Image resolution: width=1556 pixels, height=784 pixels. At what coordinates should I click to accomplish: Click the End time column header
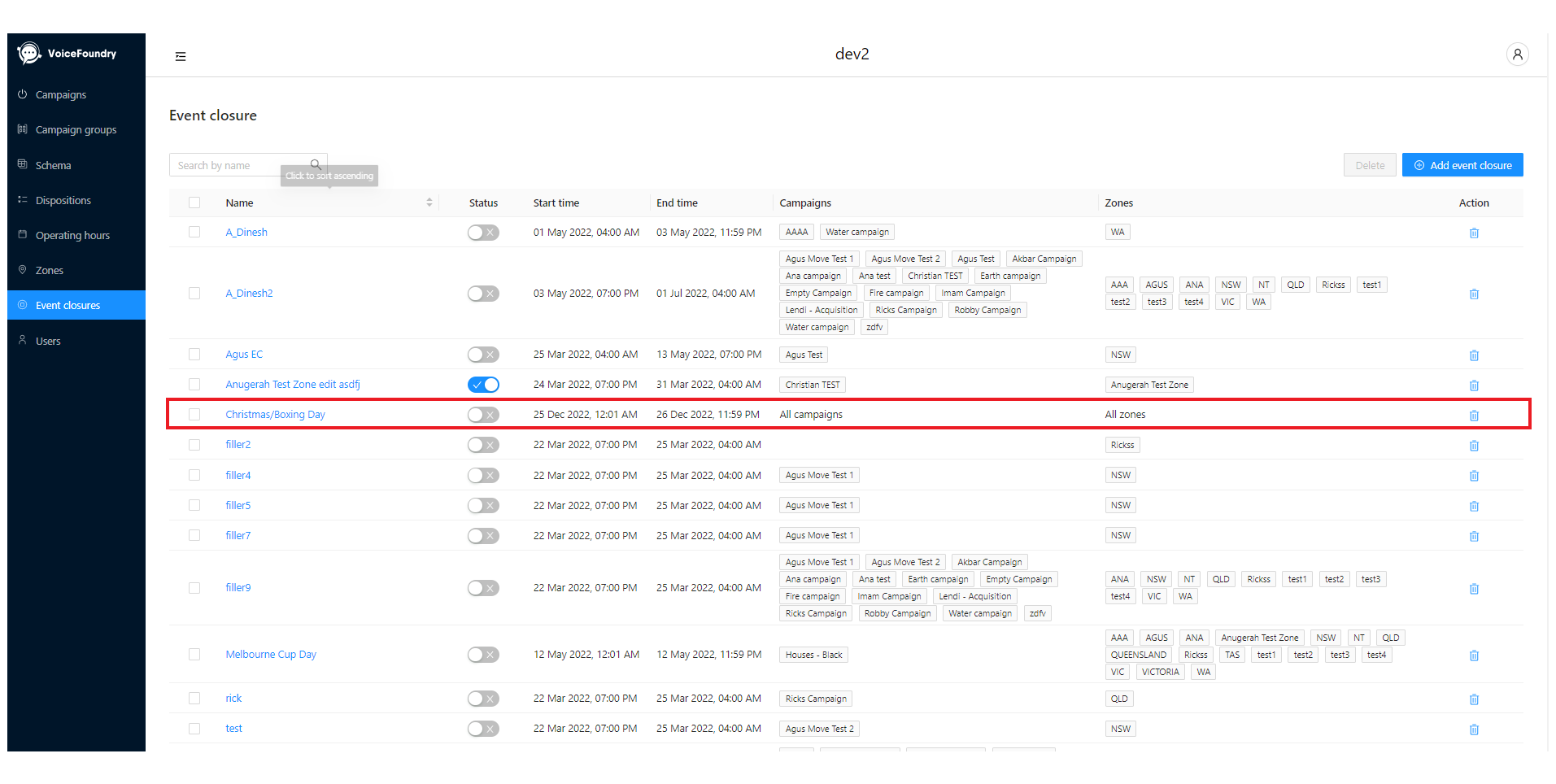(x=677, y=203)
